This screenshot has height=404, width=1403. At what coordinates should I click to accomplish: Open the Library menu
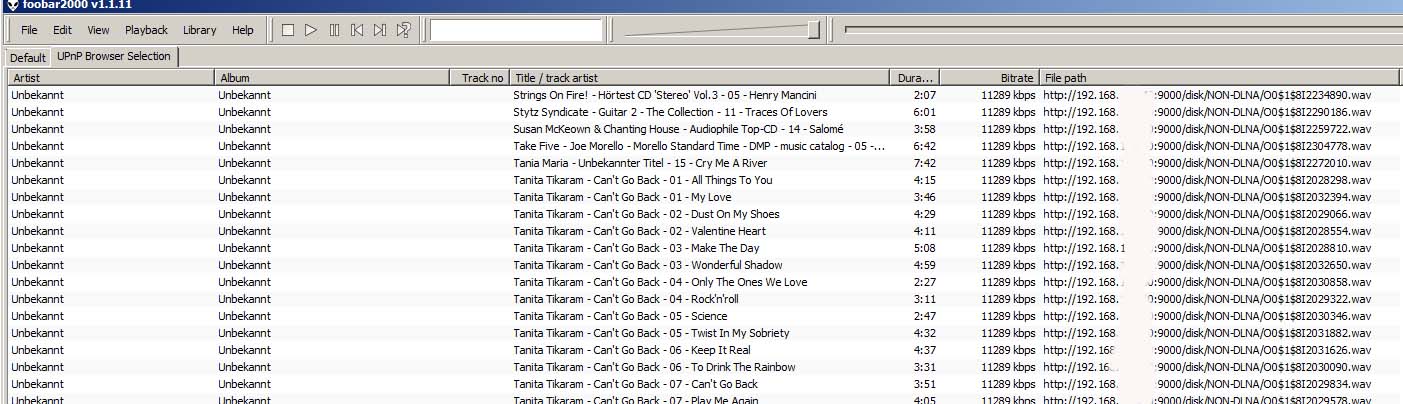coord(199,30)
